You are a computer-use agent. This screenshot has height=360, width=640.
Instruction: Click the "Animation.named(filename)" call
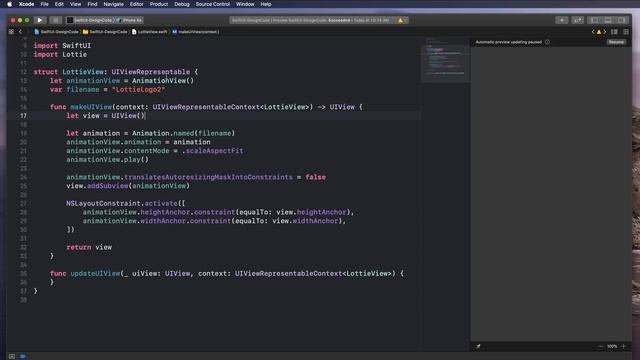pyautogui.click(x=183, y=133)
